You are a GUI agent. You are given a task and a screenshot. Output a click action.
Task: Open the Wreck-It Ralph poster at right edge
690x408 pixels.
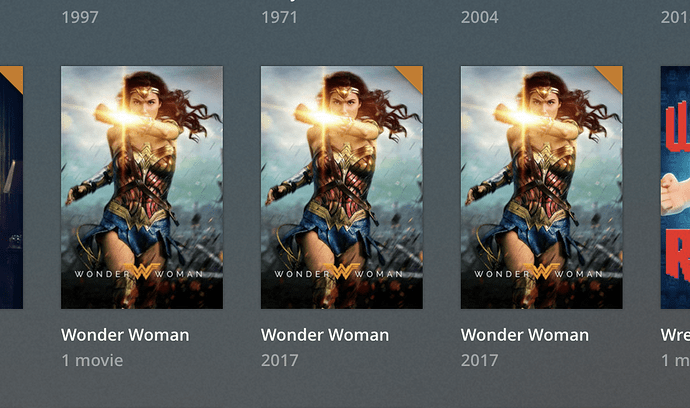(x=675, y=187)
